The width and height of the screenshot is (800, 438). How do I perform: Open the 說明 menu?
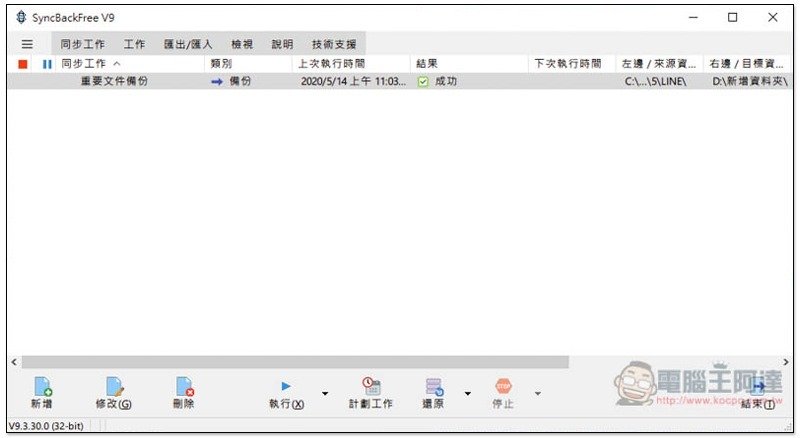click(282, 44)
